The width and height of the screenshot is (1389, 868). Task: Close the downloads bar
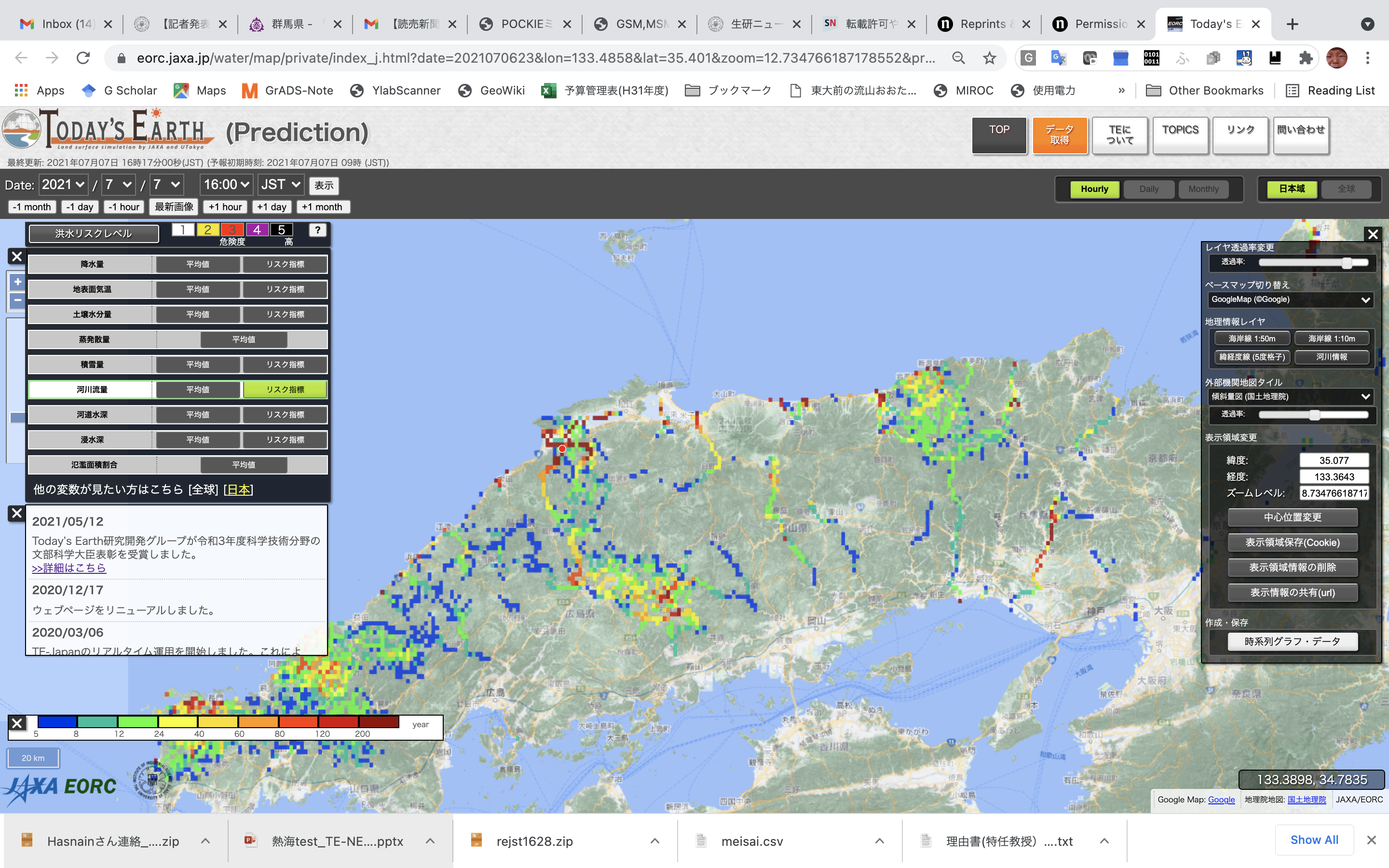click(x=1371, y=840)
